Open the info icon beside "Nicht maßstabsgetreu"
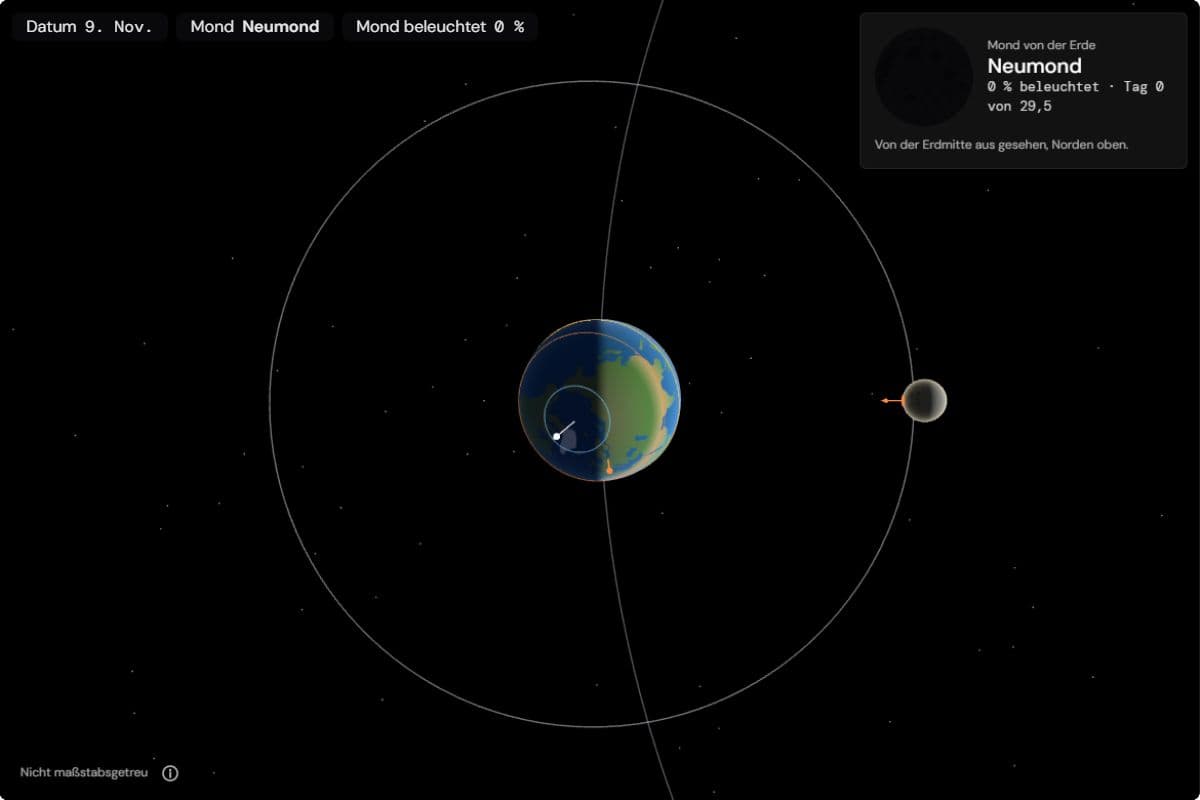Screen dimensions: 1200x800 170,773
